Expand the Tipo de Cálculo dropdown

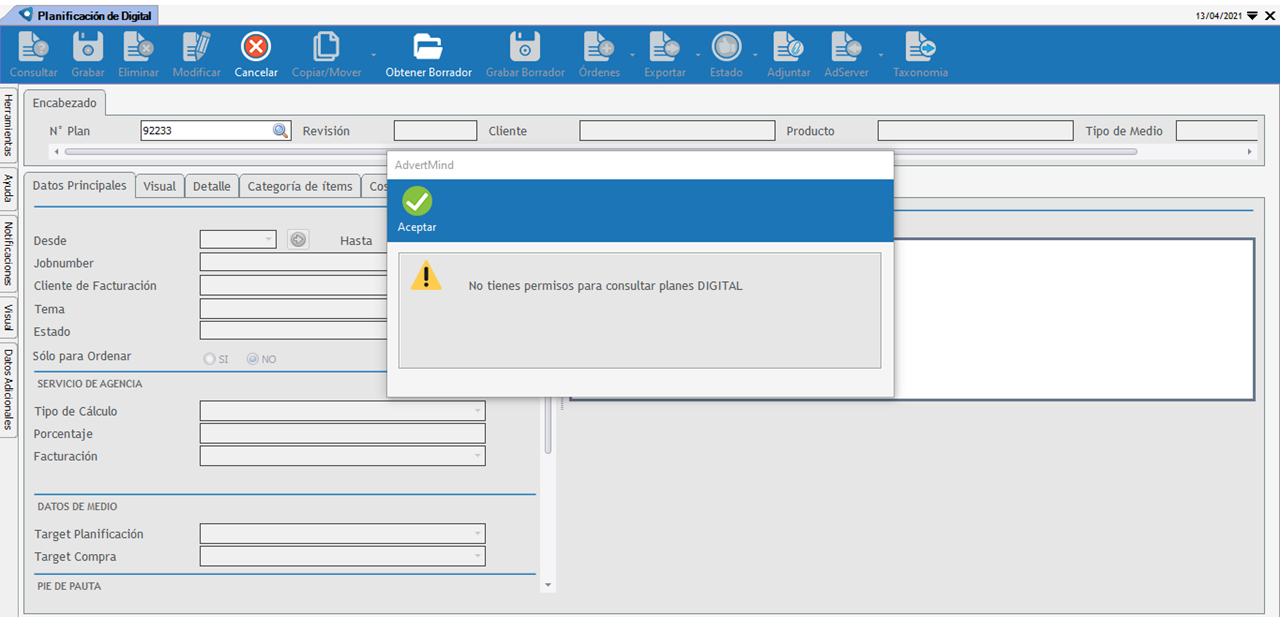[476, 411]
